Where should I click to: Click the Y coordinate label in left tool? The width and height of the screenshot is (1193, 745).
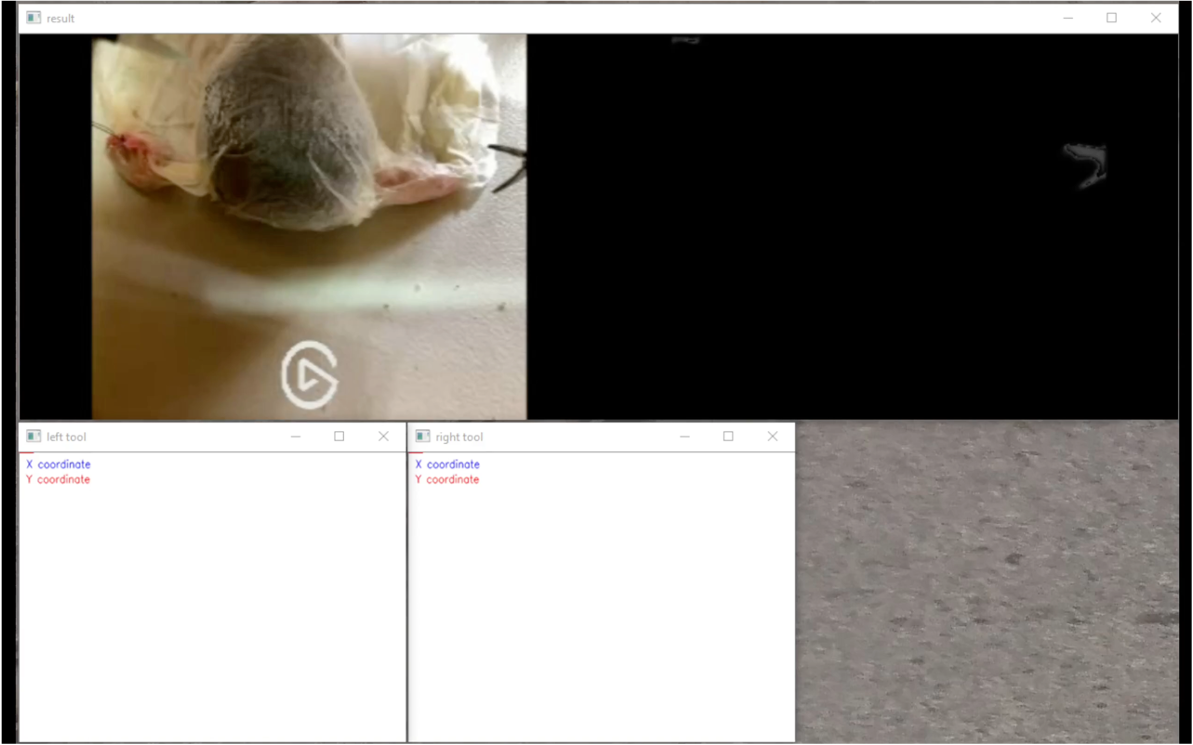click(58, 480)
